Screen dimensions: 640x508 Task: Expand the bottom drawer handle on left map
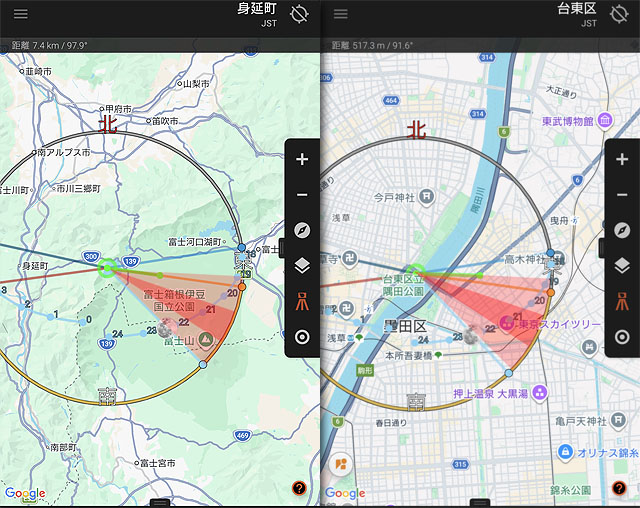click(x=160, y=502)
